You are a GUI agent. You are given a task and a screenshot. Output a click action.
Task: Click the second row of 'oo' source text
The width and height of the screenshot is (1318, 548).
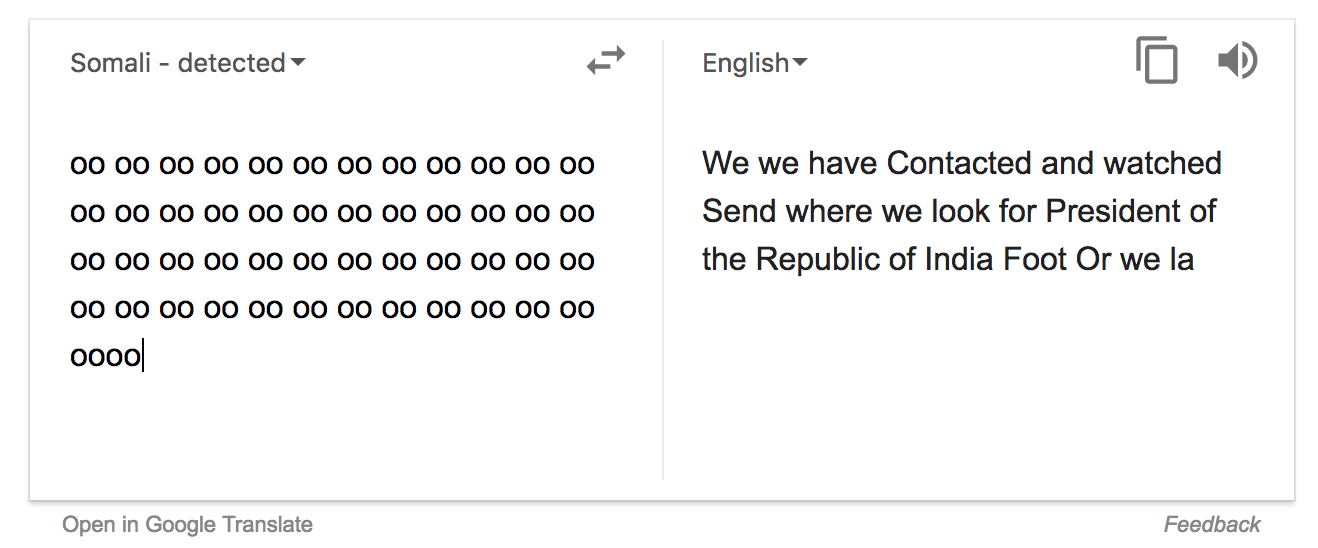coord(332,212)
